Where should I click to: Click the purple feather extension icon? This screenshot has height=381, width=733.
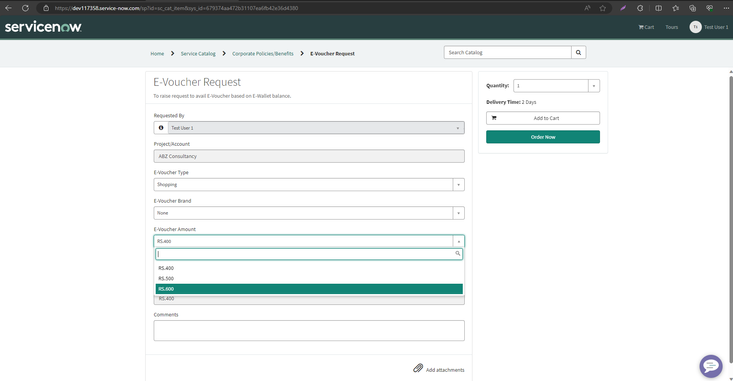(623, 8)
